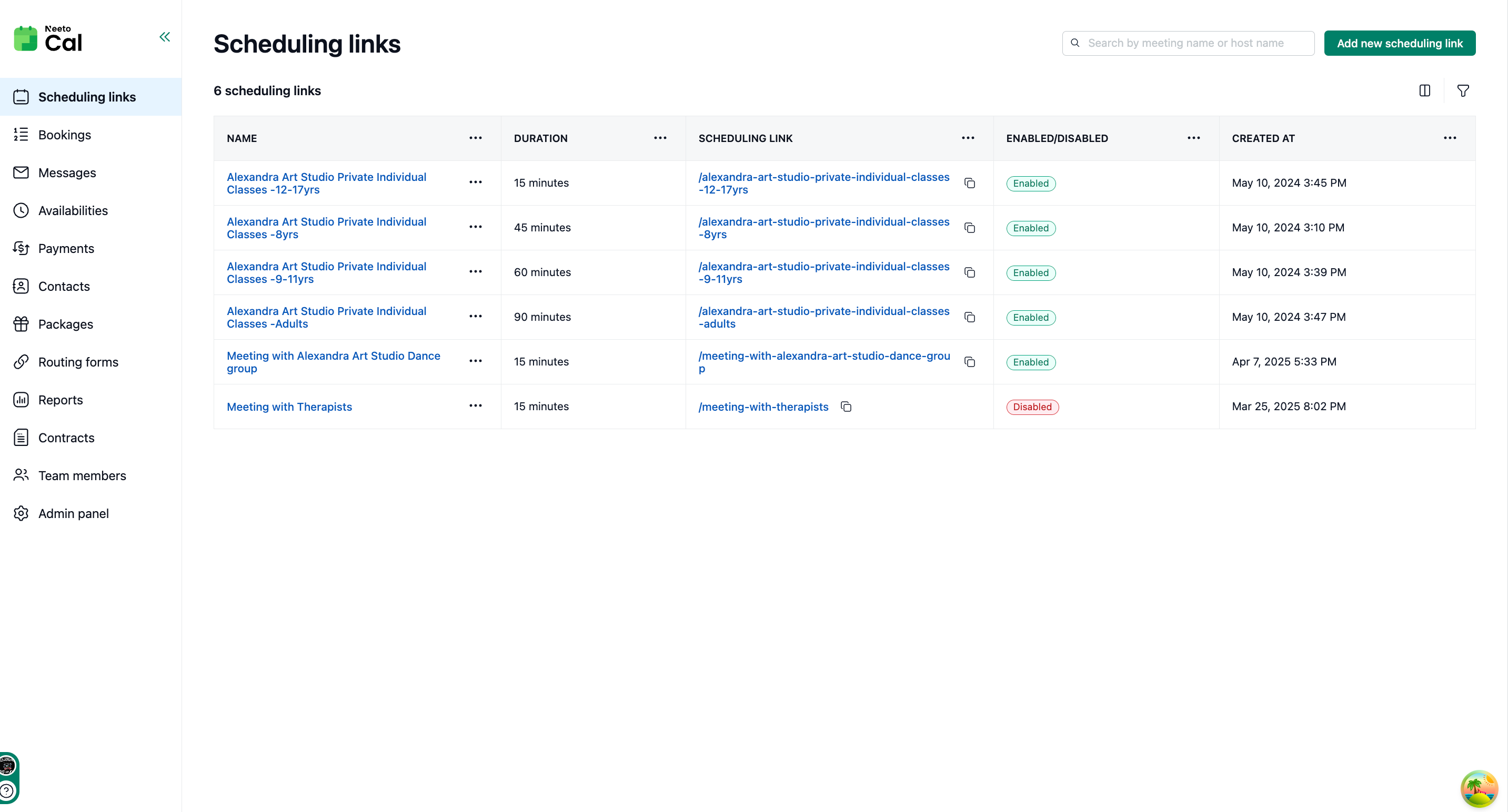Click Enabled badge in Dance group row

tap(1030, 363)
